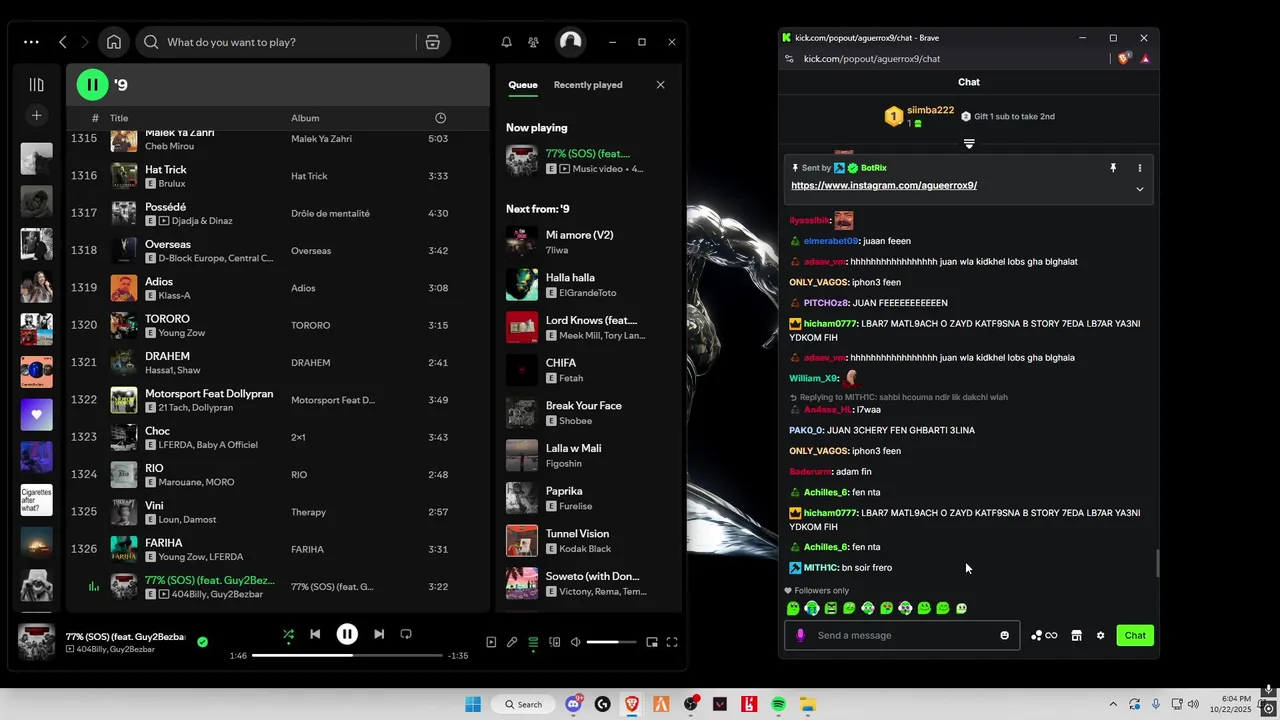Open Liked Songs purple heart thumbnail
Screen dimensions: 1280x720
point(36,414)
